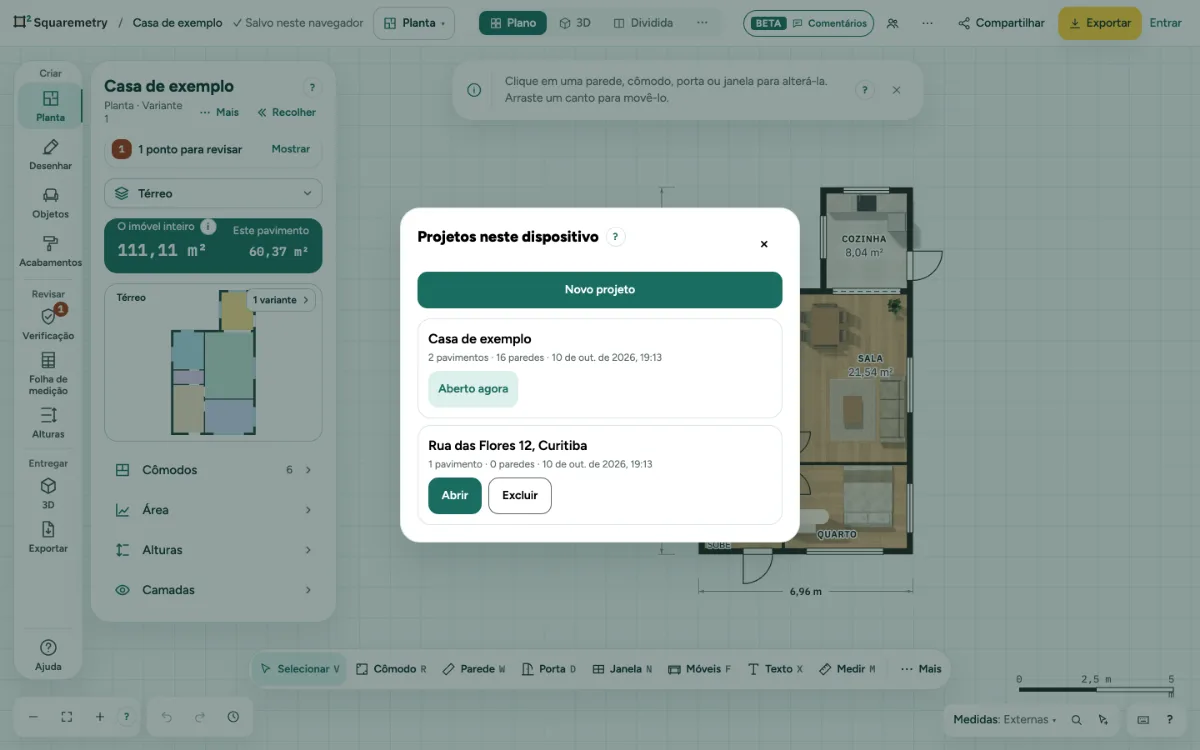Open the ellipsis menu left of Compartilhar
Viewport: 1200px width, 750px height.
(928, 23)
